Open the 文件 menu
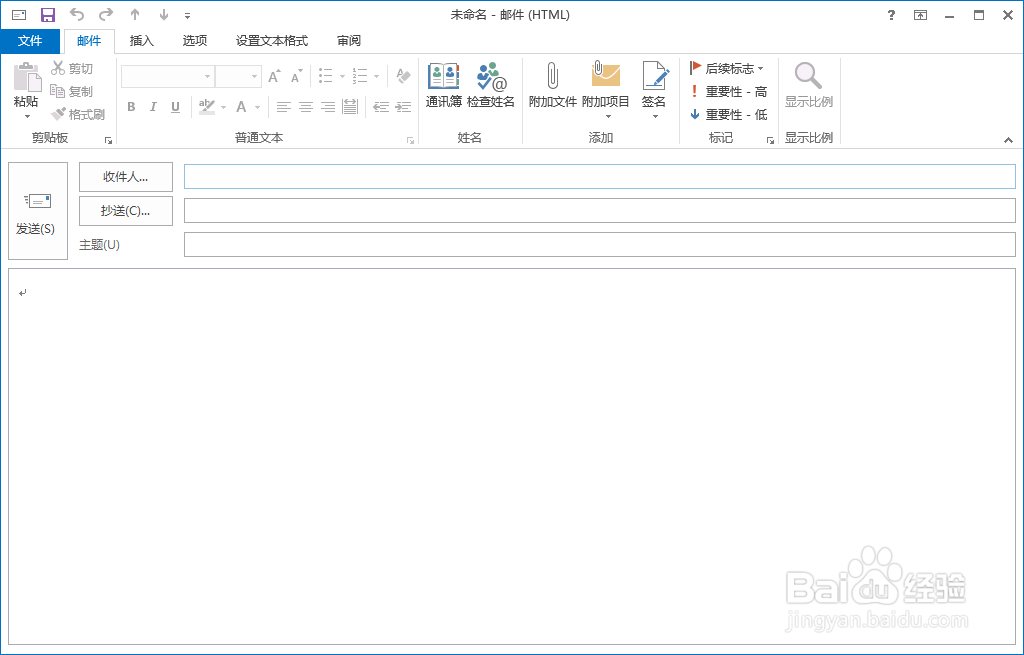Screen dimensions: 1024x655 (31, 41)
